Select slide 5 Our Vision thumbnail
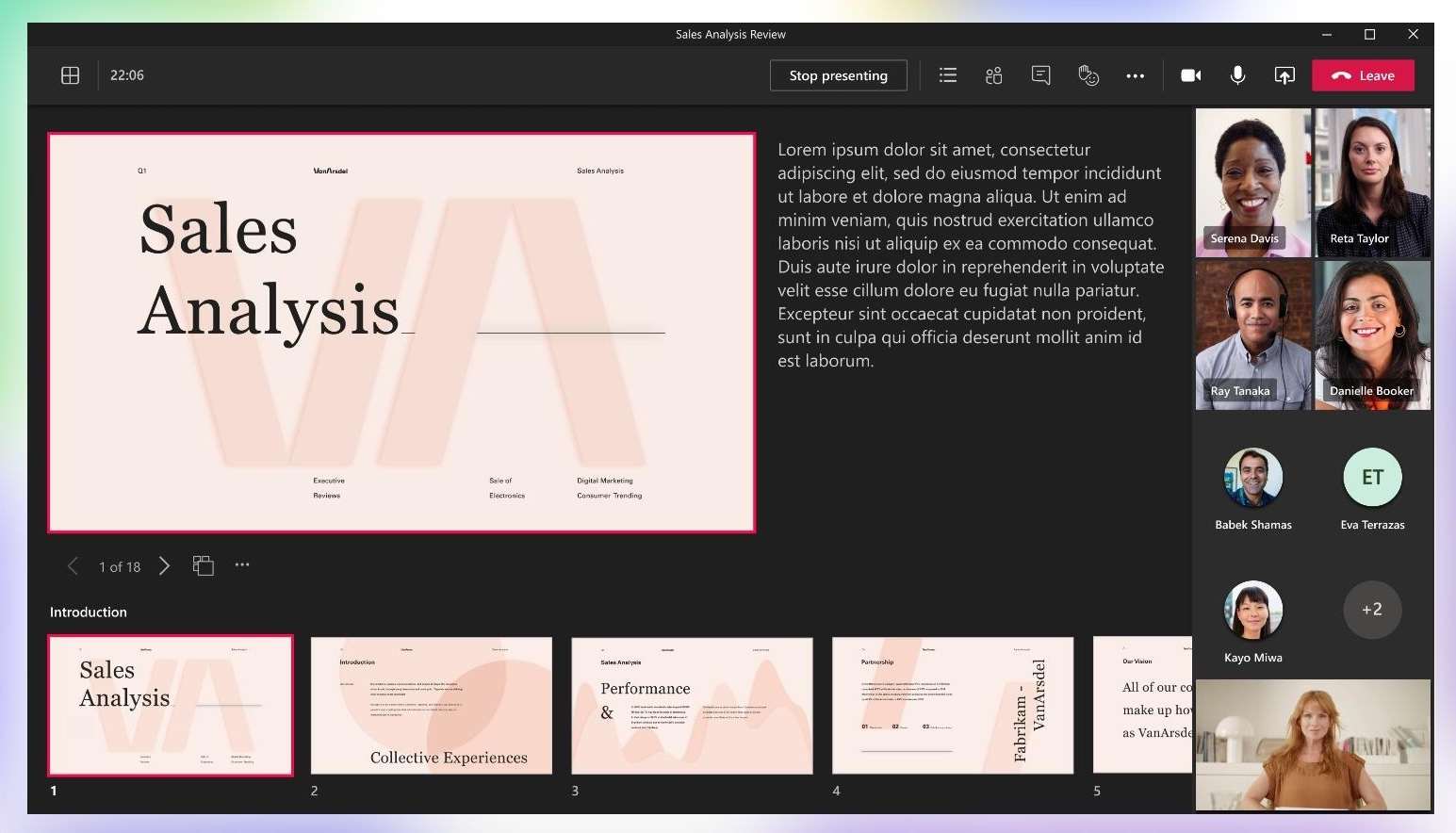Viewport: 1456px width, 833px height. (1142, 705)
